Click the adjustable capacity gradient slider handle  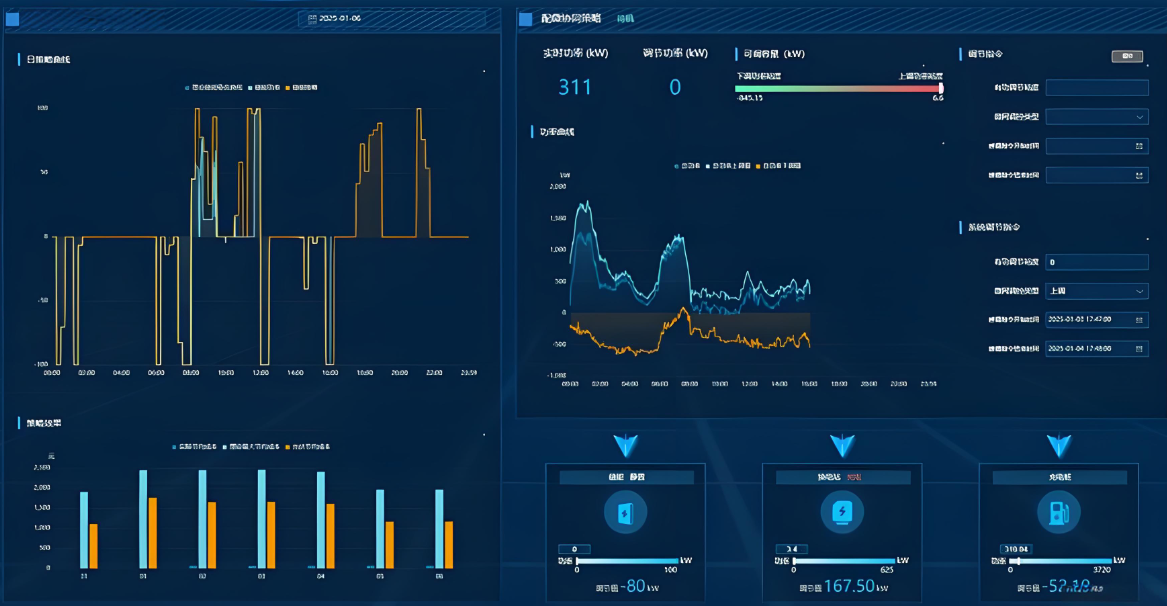point(941,88)
